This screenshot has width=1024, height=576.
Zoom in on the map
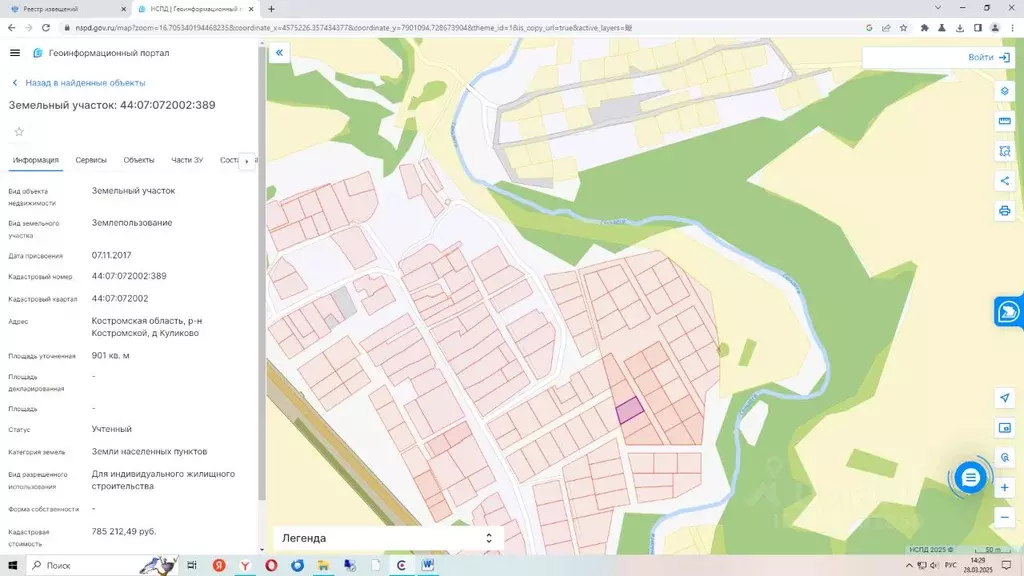coord(1004,487)
